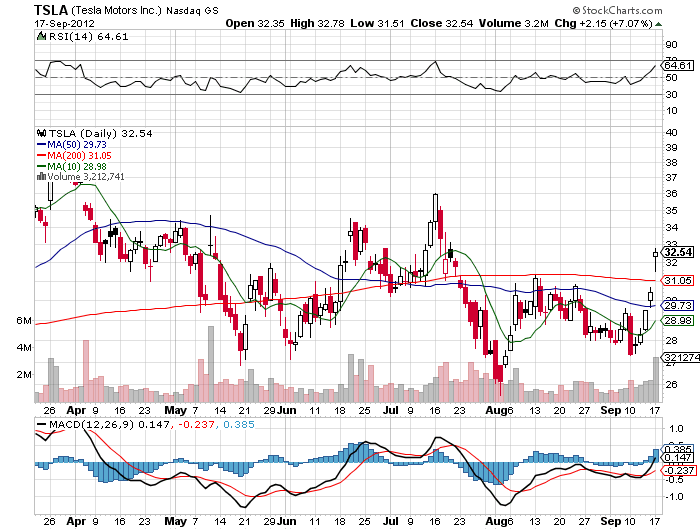This screenshot has width=700, height=530.
Task: Click the red 31.05 MA(200) tag on the price axis
Action: 678,280
